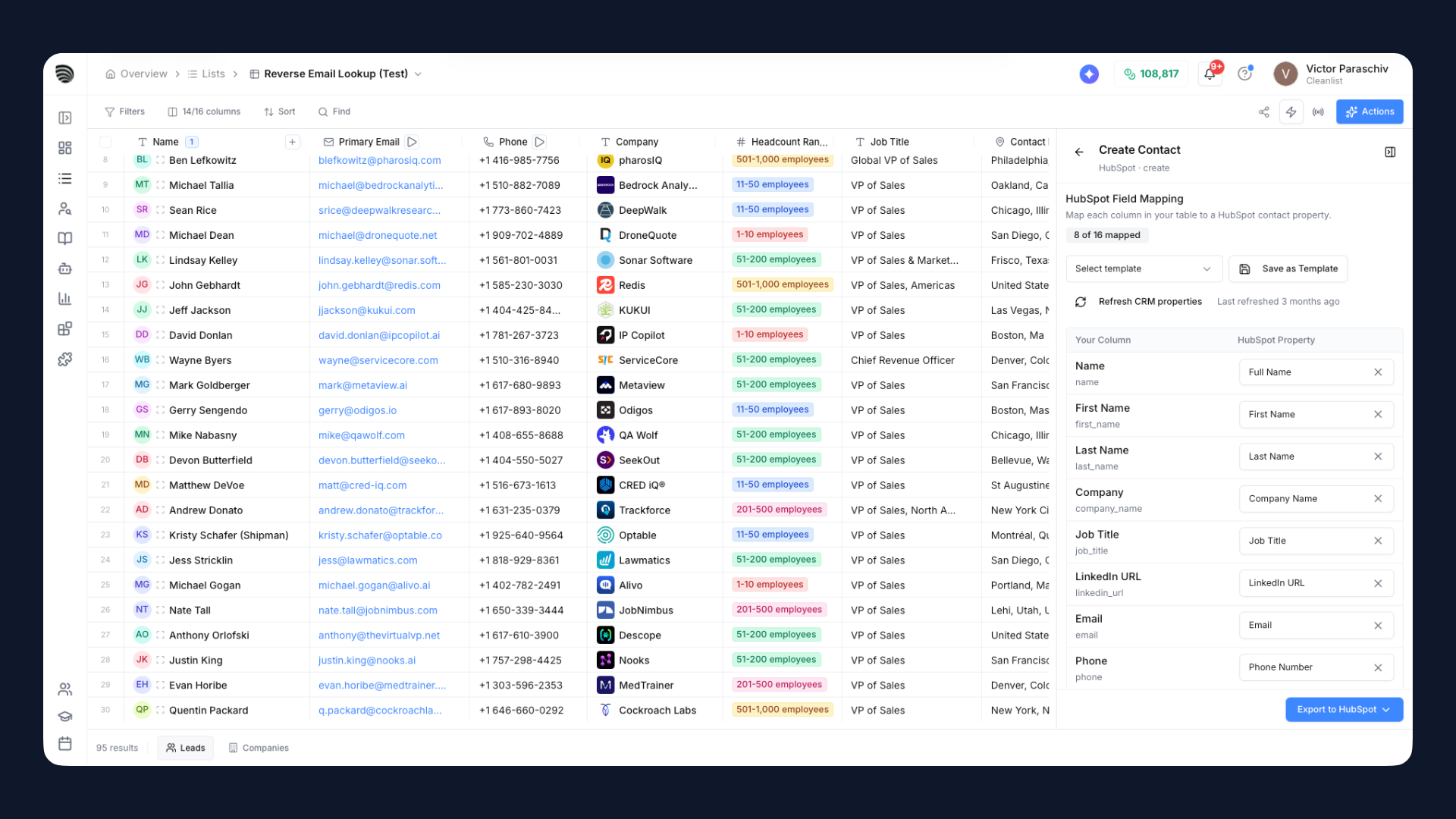Click Save as Template button
This screenshot has height=819, width=1456.
coord(1288,268)
